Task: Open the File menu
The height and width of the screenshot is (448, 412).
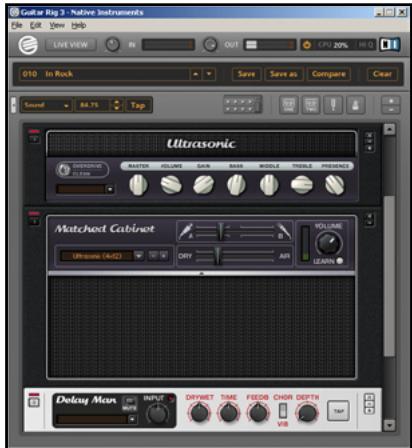Action: 17,25
